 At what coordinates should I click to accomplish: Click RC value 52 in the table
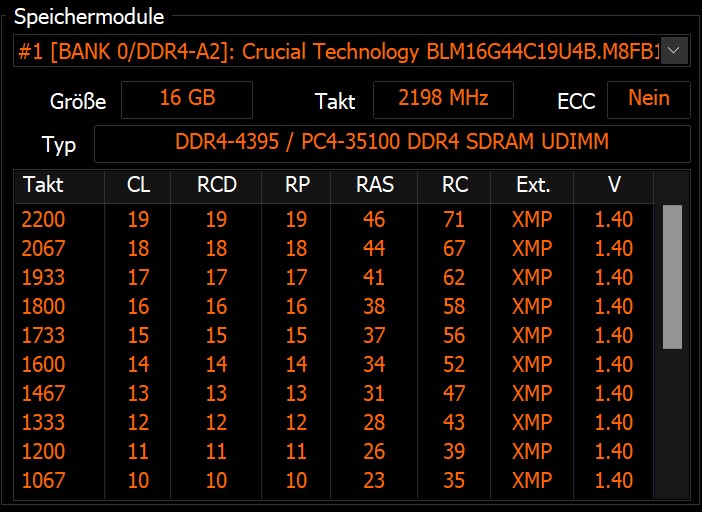pyautogui.click(x=454, y=364)
